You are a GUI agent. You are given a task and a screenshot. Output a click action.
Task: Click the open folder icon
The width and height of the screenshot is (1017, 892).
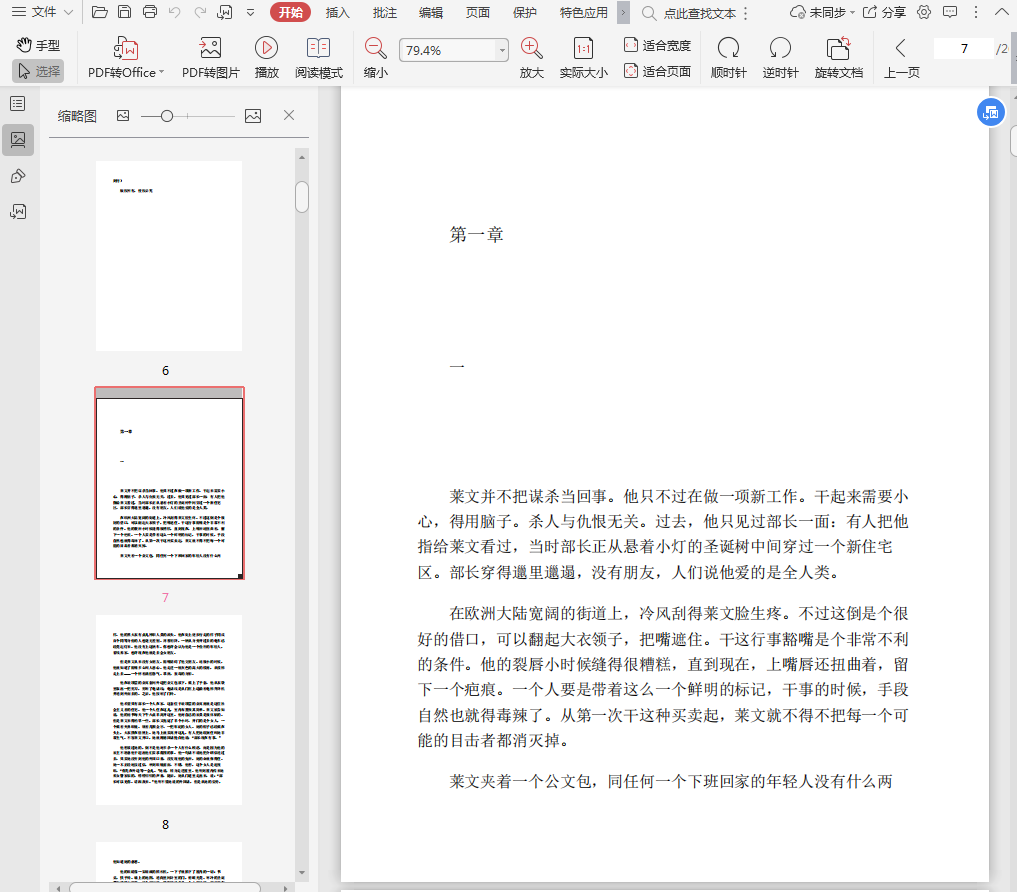pos(100,12)
